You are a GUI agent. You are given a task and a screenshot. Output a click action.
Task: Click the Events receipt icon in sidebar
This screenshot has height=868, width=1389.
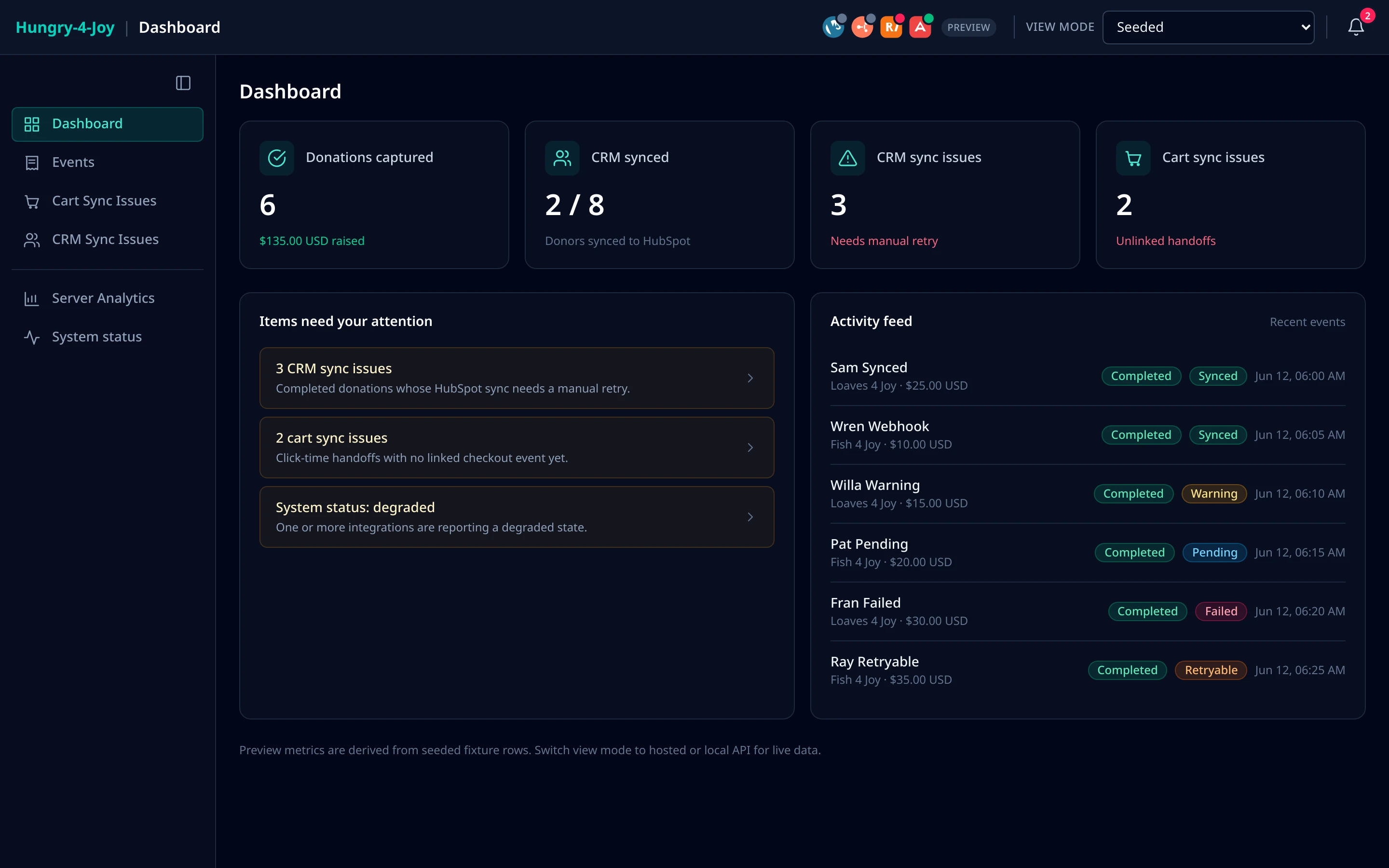[x=32, y=163]
